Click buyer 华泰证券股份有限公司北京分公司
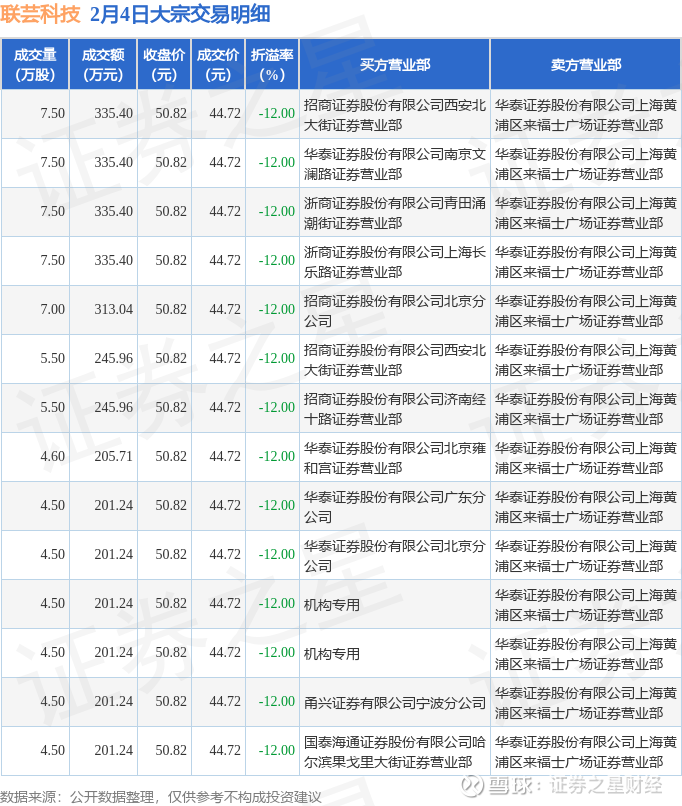The image size is (682, 806). point(395,556)
